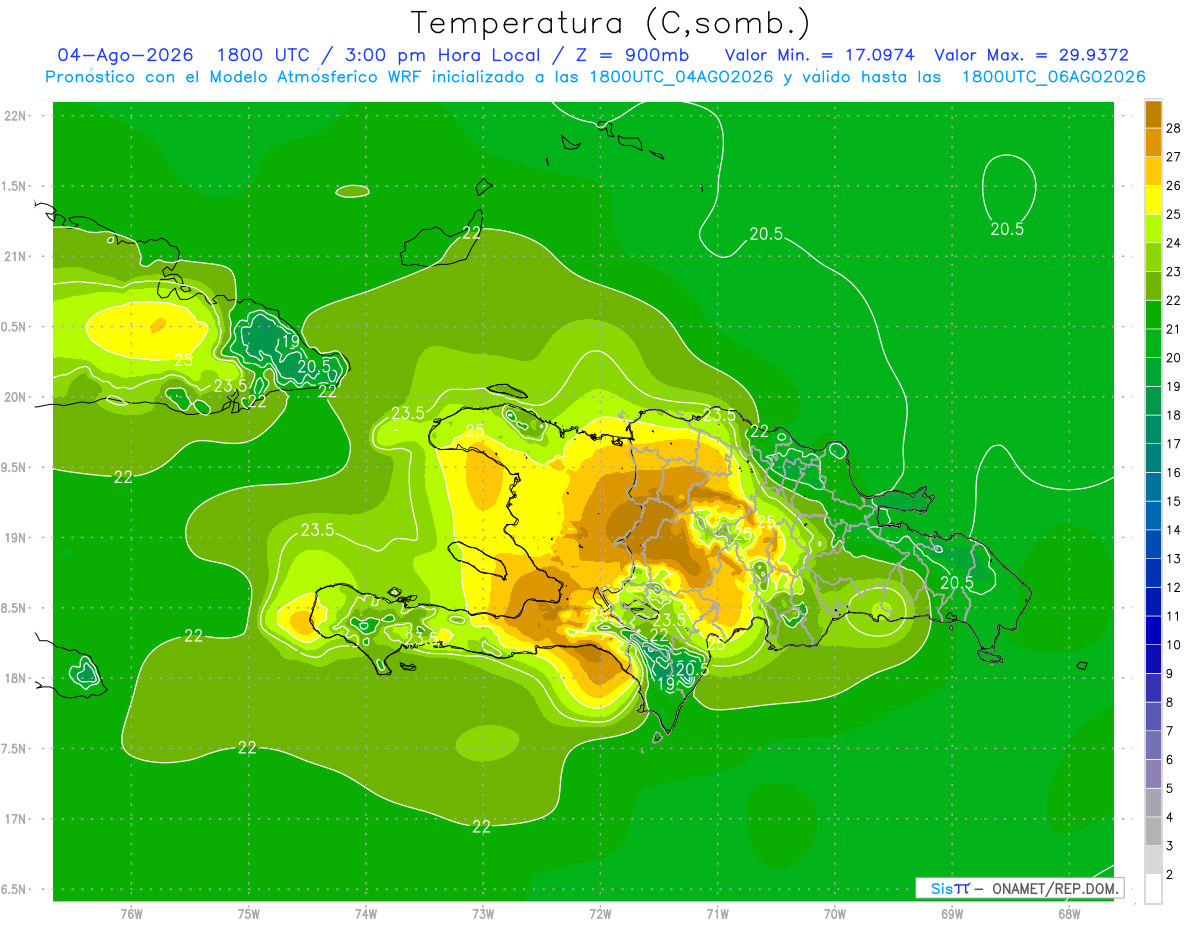Viewport: 1200px width, 927px height.
Task: Click the '72W' longitude axis label
Action: point(600,913)
